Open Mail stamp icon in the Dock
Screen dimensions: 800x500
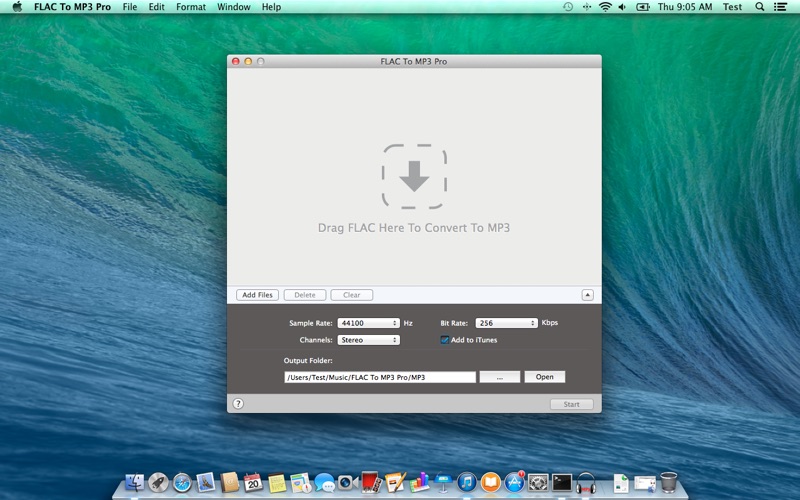(206, 482)
